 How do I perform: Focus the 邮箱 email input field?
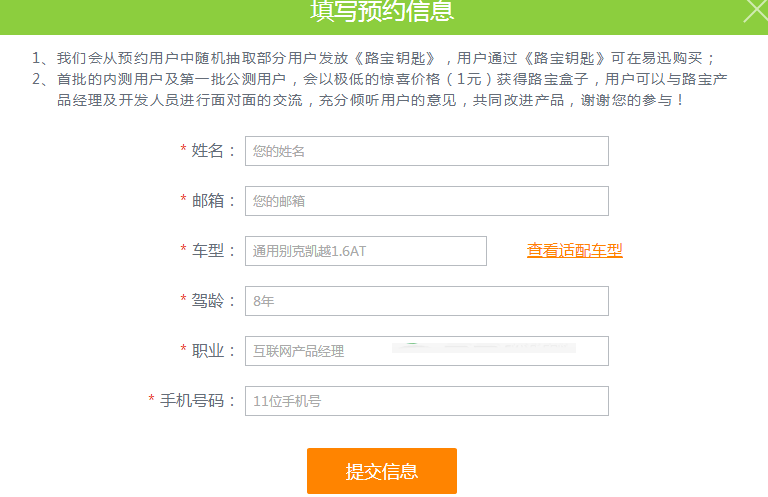click(x=426, y=201)
